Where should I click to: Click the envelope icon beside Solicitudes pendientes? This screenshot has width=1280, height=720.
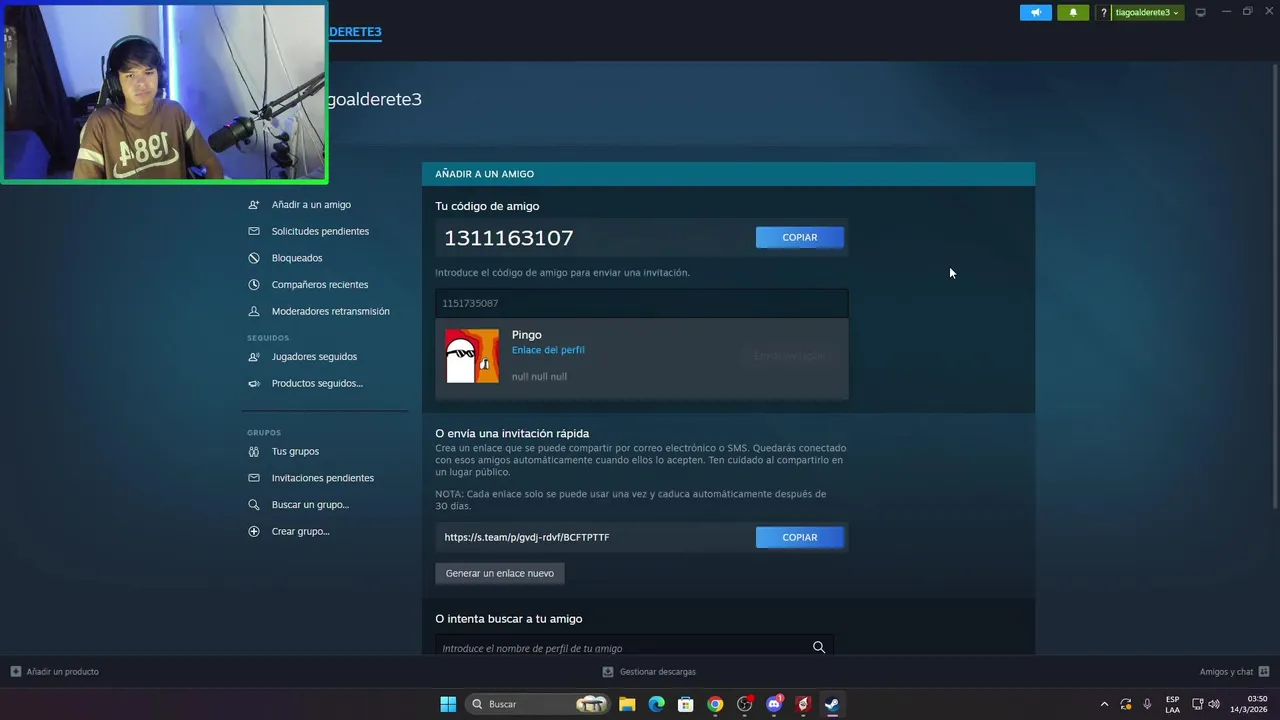[254, 231]
